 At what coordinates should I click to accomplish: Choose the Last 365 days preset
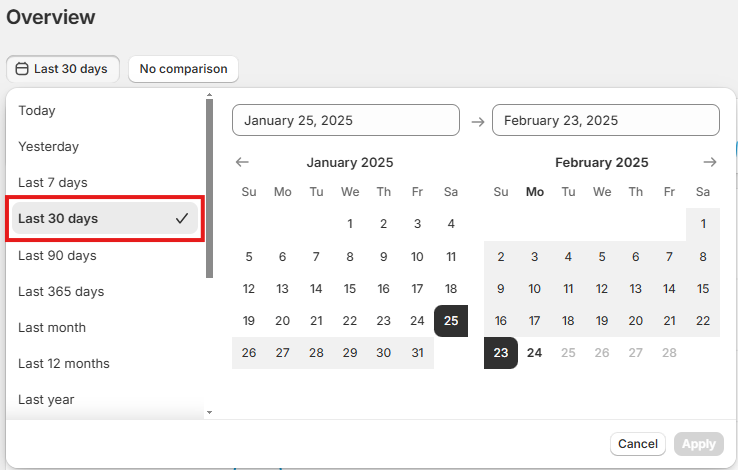pos(61,292)
